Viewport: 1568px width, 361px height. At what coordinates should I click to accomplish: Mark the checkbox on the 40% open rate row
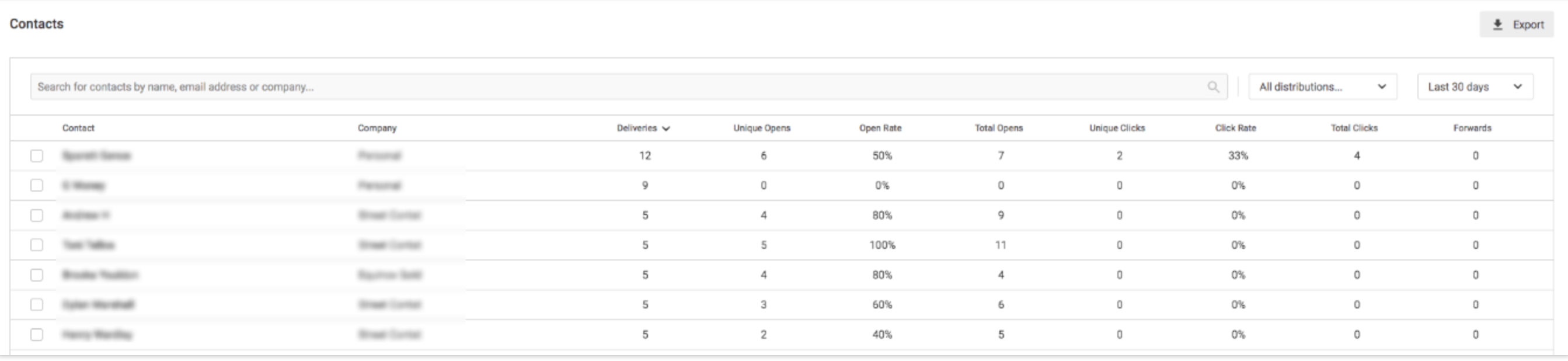(x=37, y=334)
